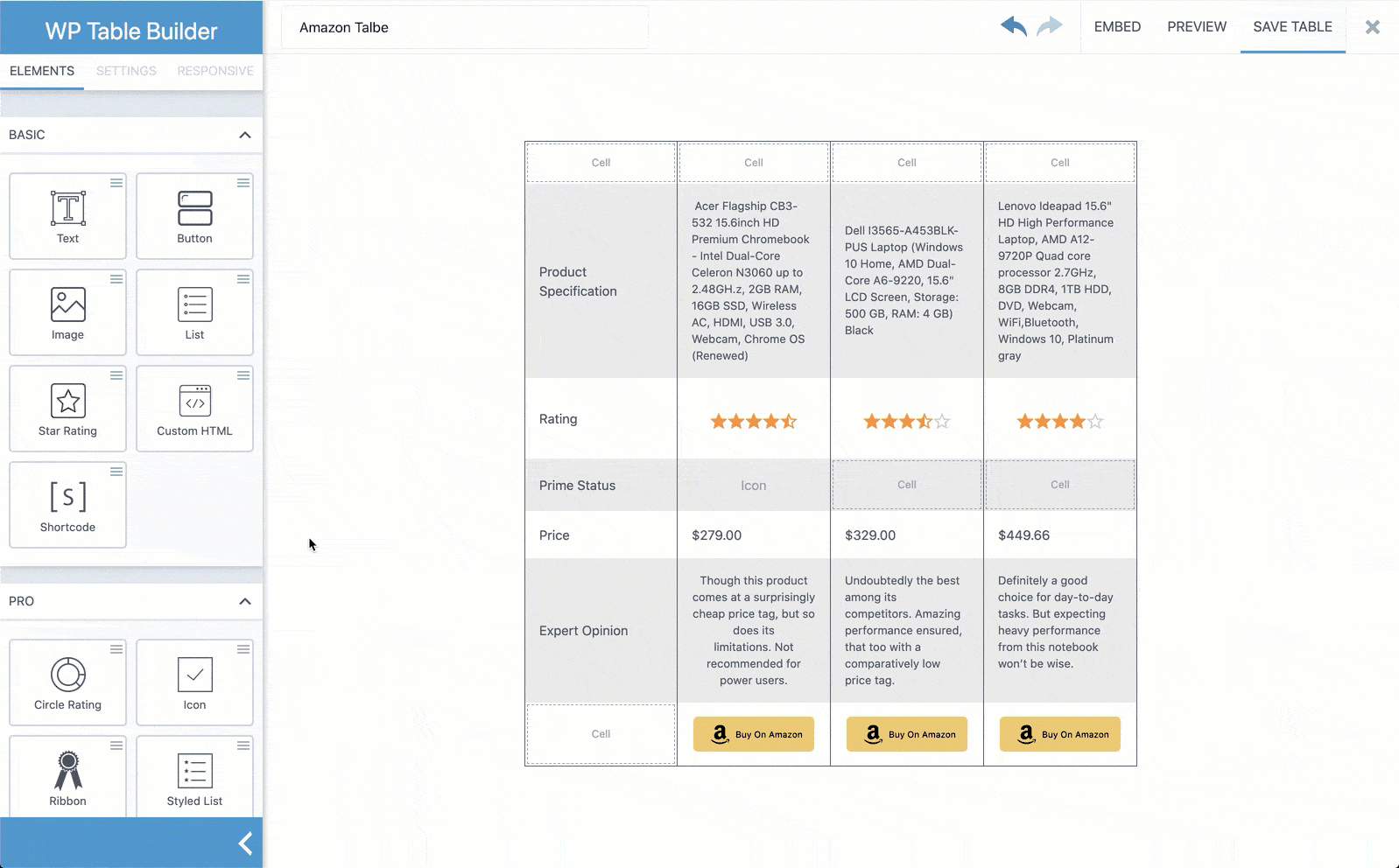Select the Lenovo star rating
The image size is (1399, 868).
click(x=1060, y=421)
